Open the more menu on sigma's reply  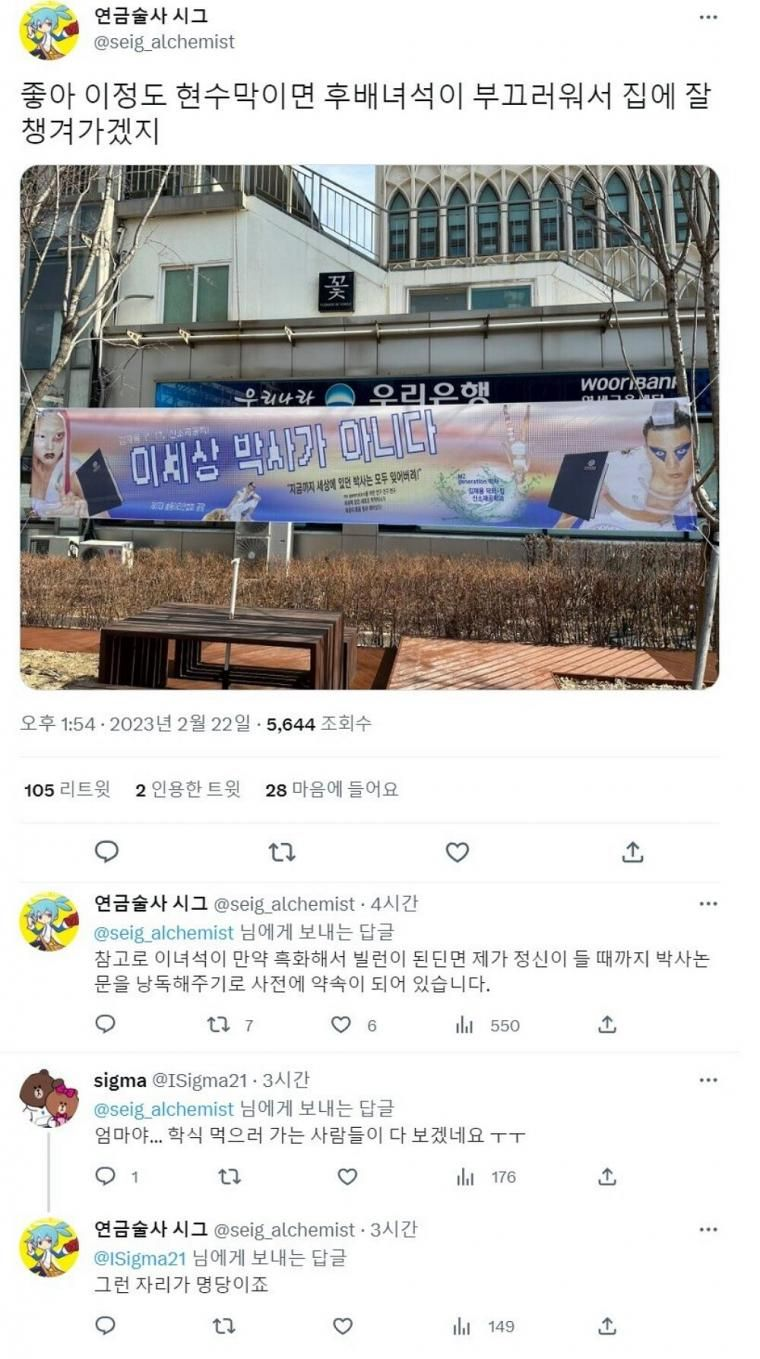point(708,1080)
